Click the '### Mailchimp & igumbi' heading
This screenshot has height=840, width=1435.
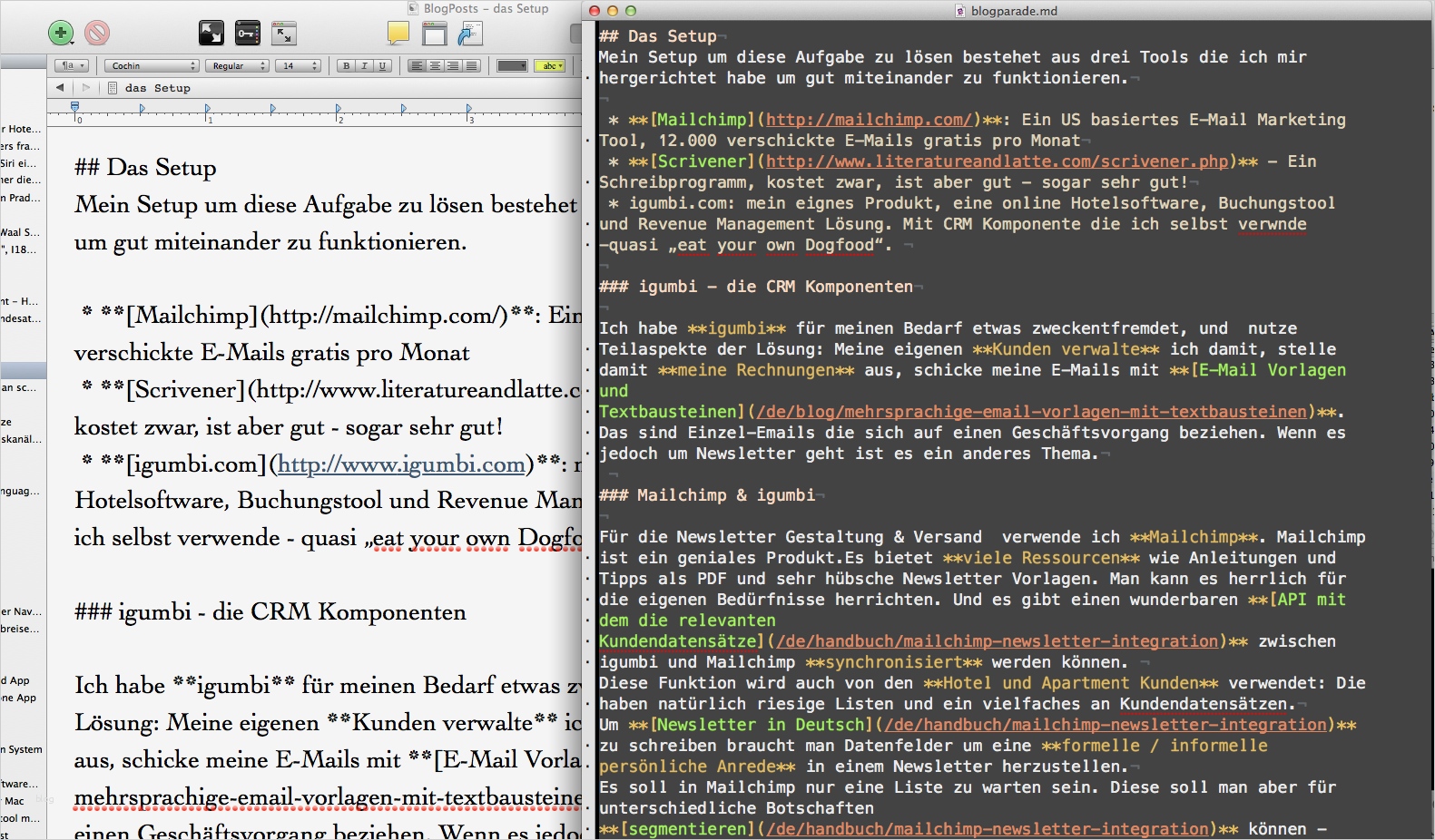[x=707, y=495]
